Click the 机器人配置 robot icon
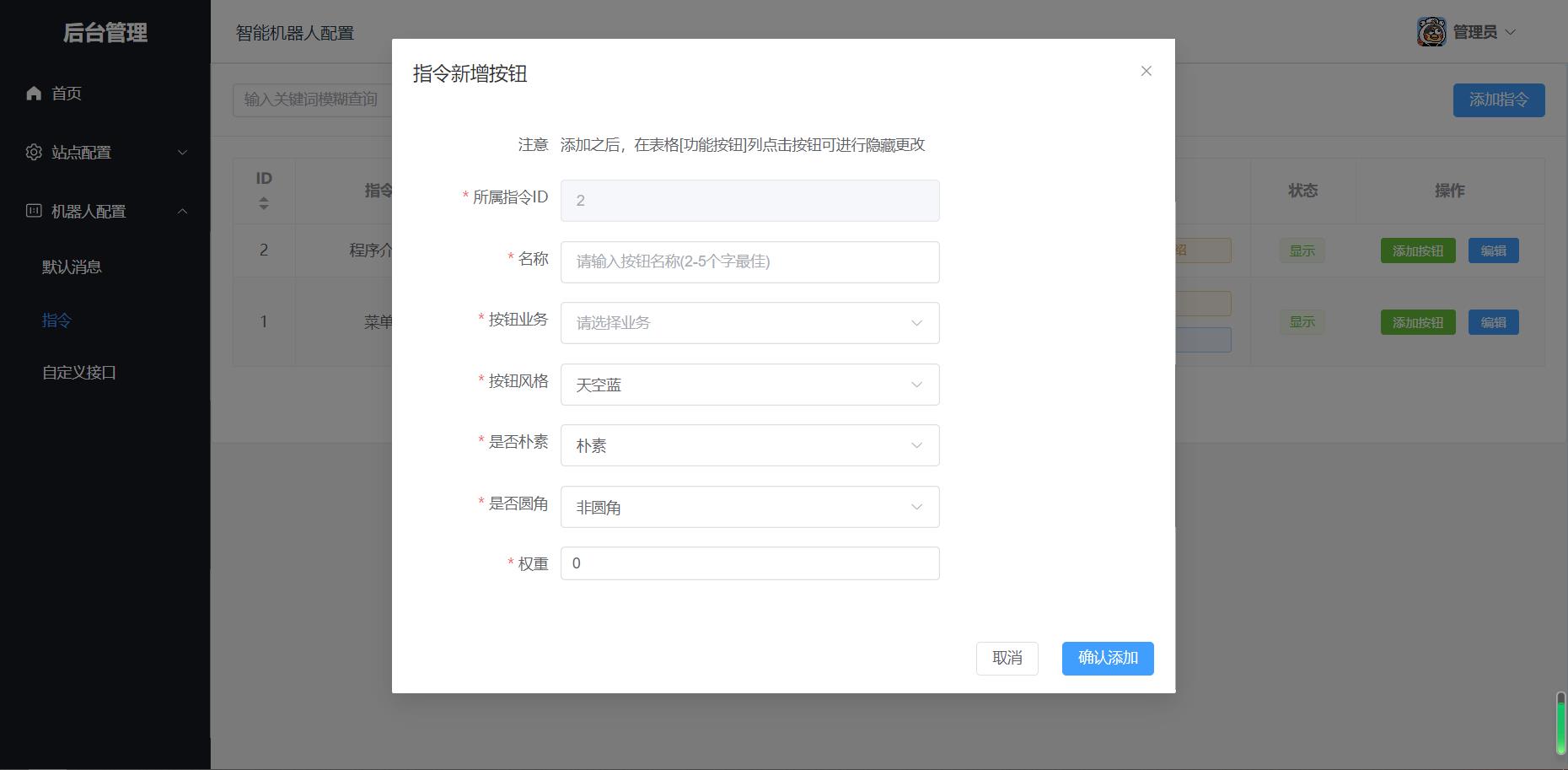 point(34,211)
